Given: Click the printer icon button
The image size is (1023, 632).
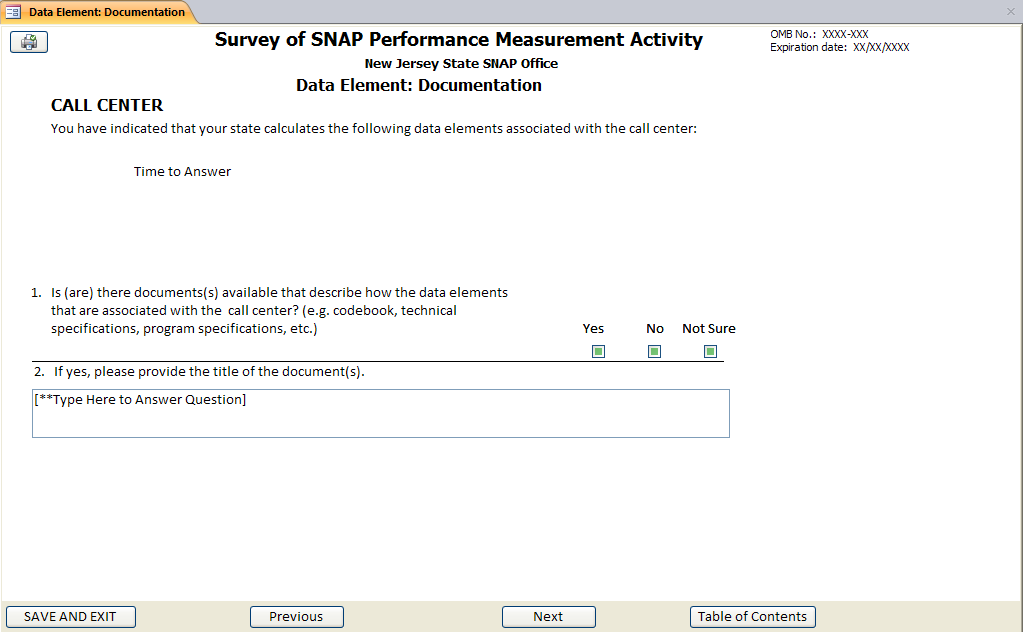Looking at the screenshot, I should pos(29,42).
